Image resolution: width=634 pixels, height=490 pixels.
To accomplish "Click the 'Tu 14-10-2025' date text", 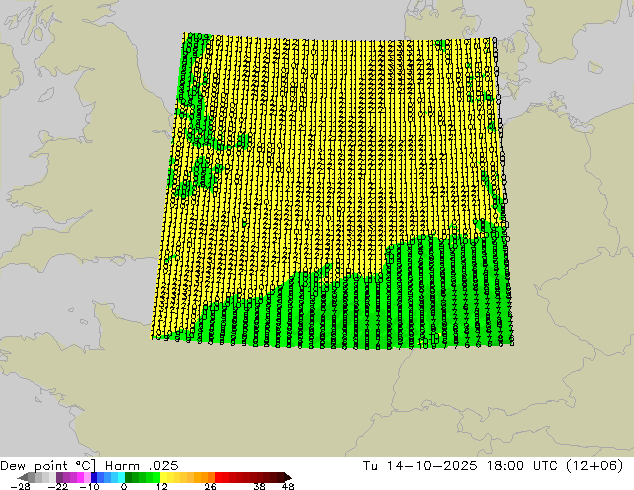I will (420, 466).
